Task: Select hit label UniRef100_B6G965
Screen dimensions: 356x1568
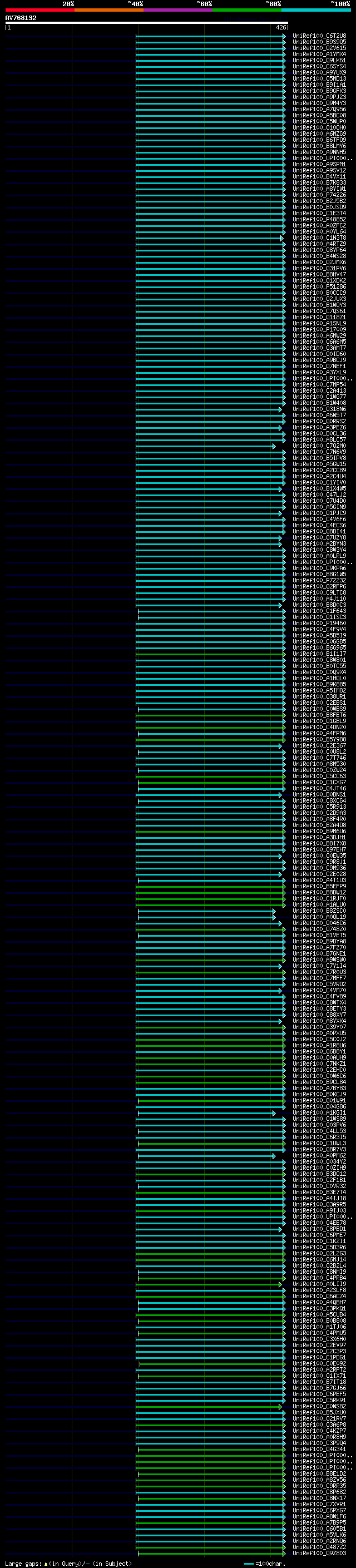Action: 319,647
